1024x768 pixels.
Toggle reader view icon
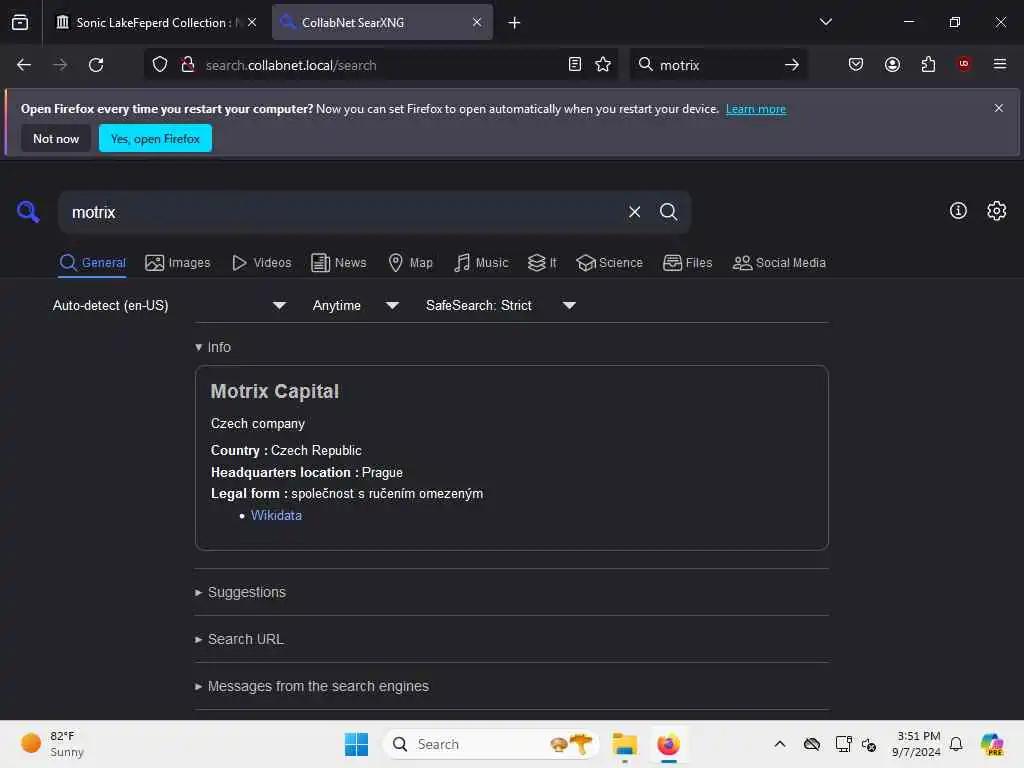pos(575,64)
